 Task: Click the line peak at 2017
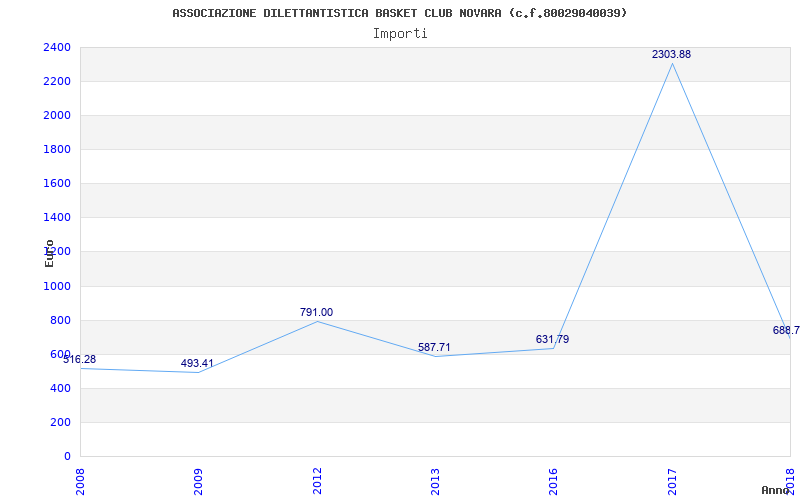click(x=672, y=64)
